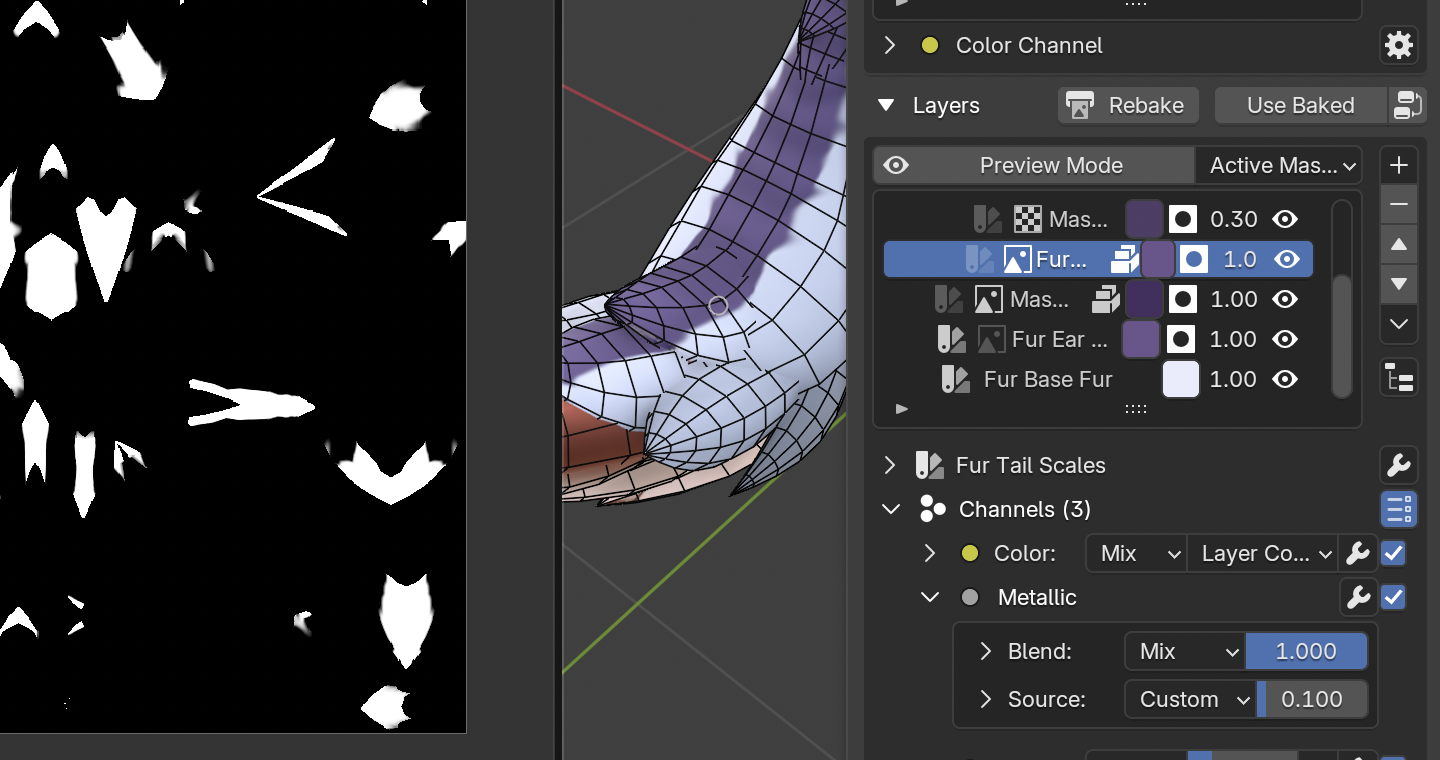This screenshot has height=760, width=1440.
Task: Add a new layer with plus button
Action: 1398,165
